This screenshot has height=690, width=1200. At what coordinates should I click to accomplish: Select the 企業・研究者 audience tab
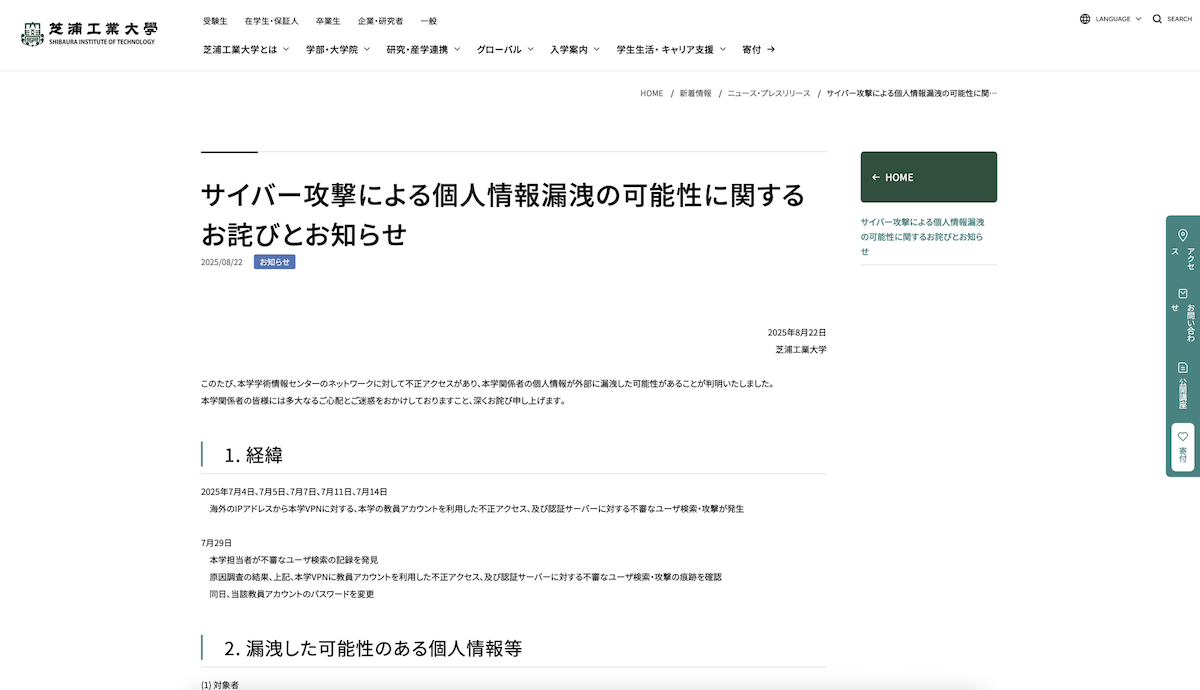pos(380,20)
